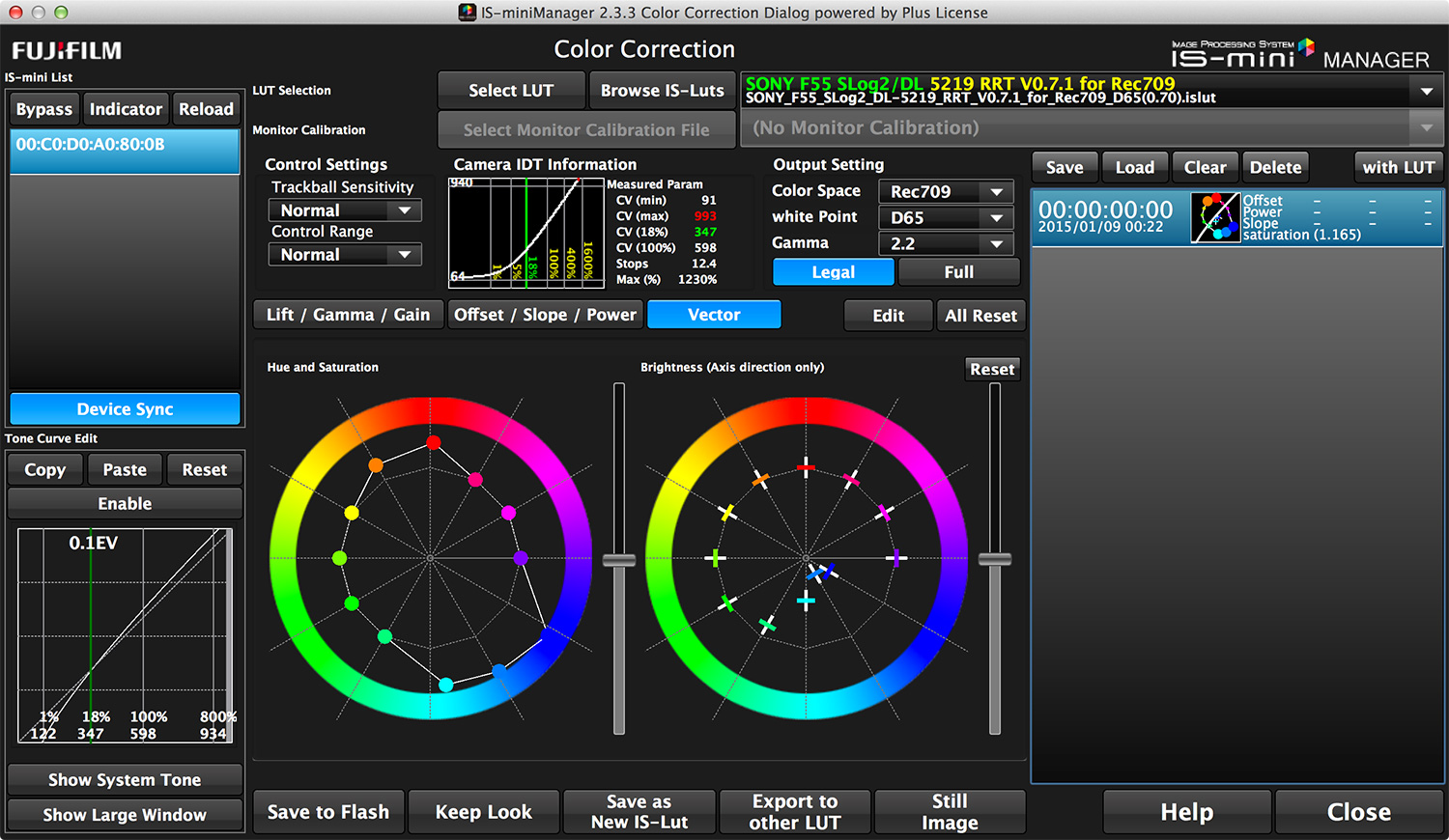Click the Hue and Saturation vertical slider handle
Viewport: 1449px width, 840px height.
click(x=619, y=560)
